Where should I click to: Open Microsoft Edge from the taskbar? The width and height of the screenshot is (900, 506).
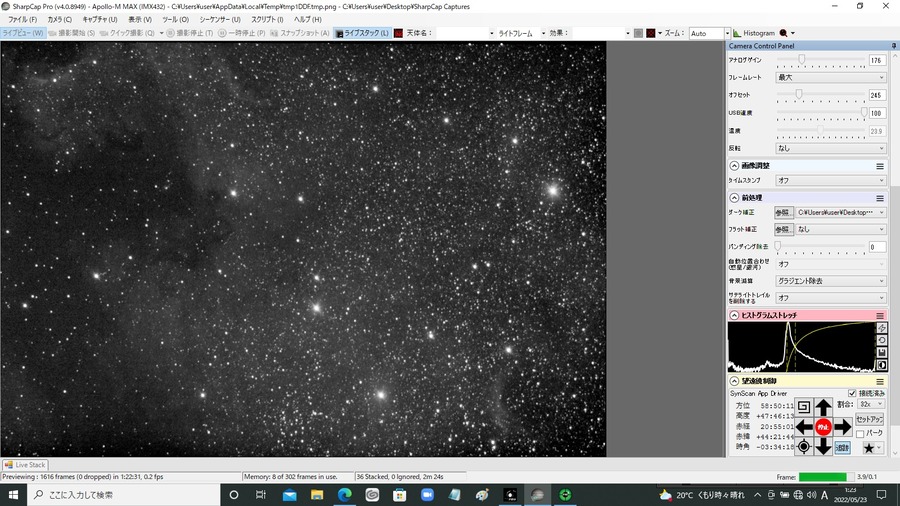pyautogui.click(x=344, y=495)
